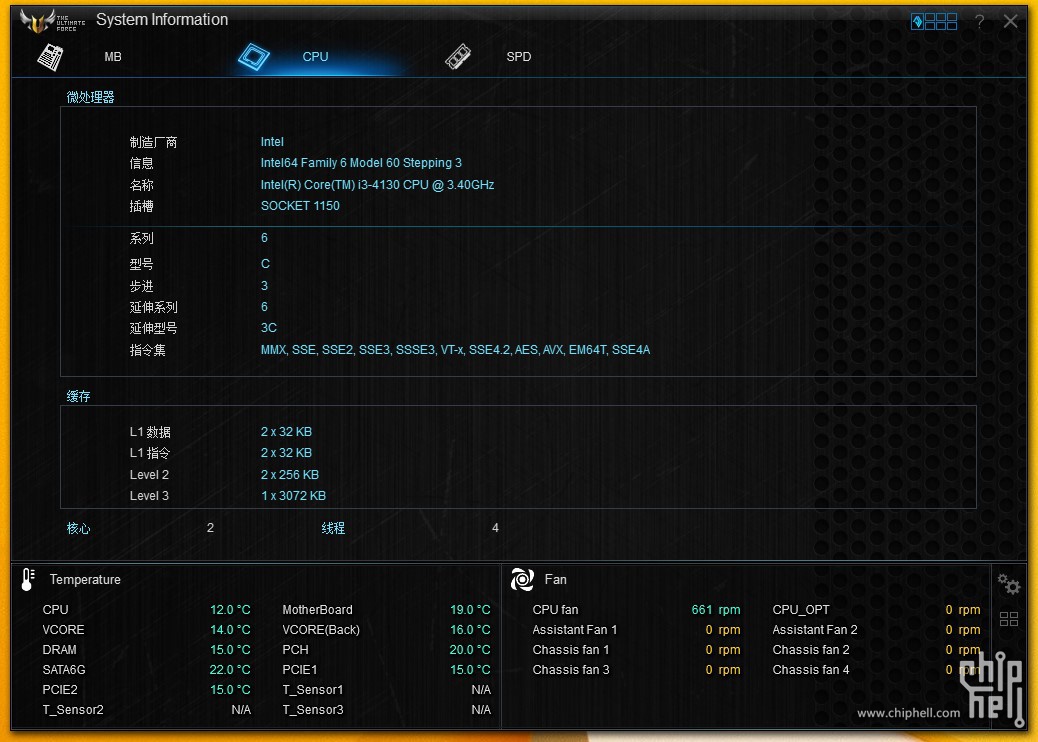The image size is (1038, 742).
Task: Click the thermometer icon next to Temperature
Action: click(x=28, y=579)
